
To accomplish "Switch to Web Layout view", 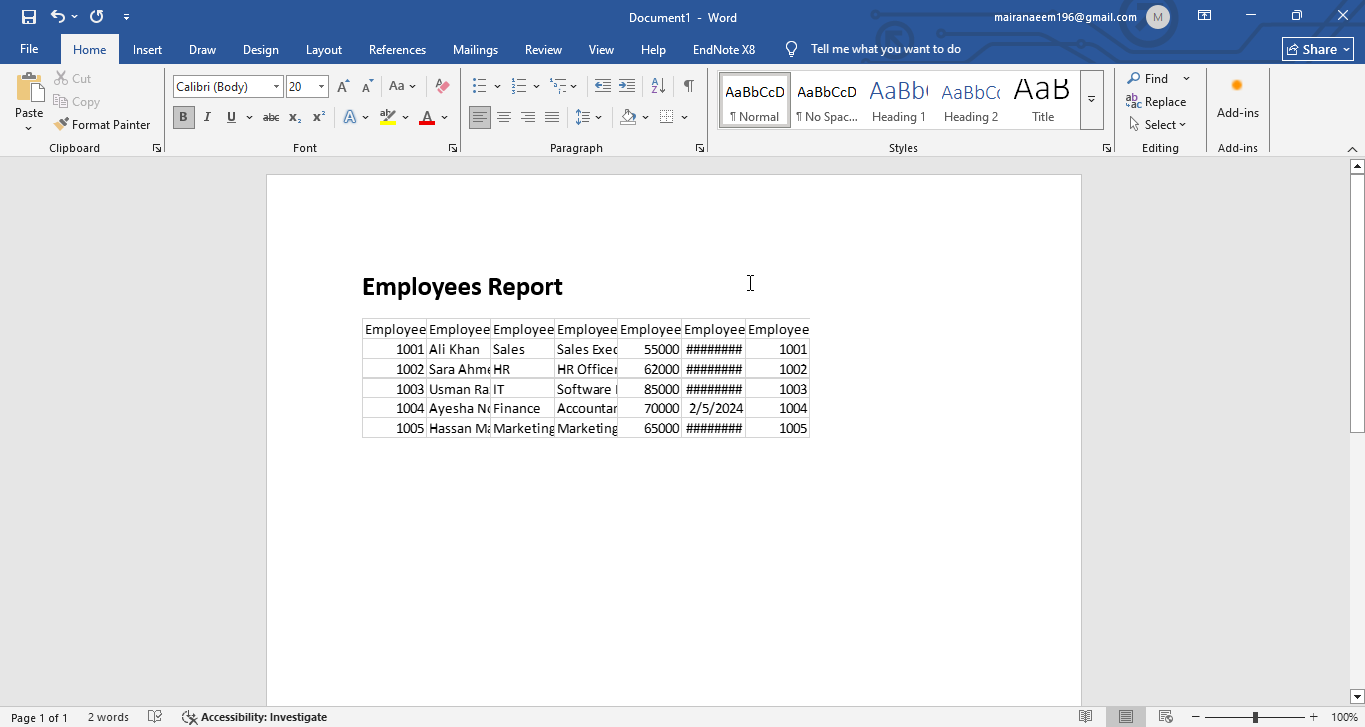I will 1166,717.
